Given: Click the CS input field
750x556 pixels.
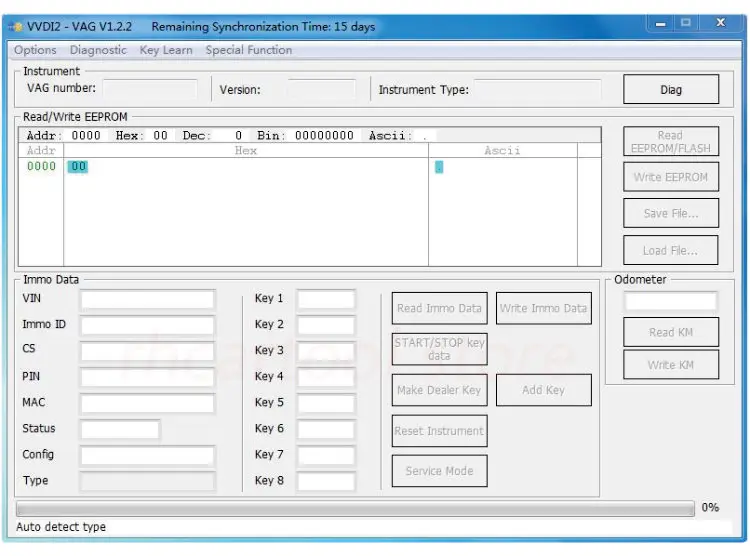Looking at the screenshot, I should point(148,351).
